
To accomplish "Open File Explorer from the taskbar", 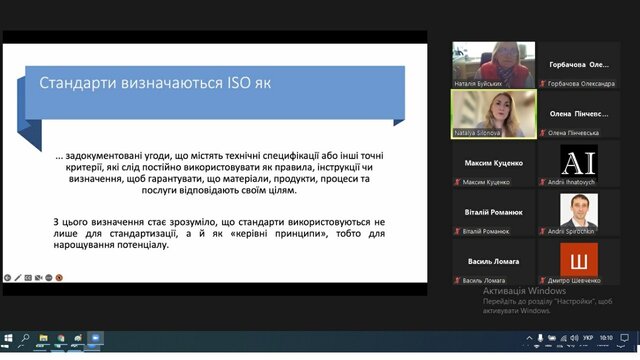I will coord(43,338).
